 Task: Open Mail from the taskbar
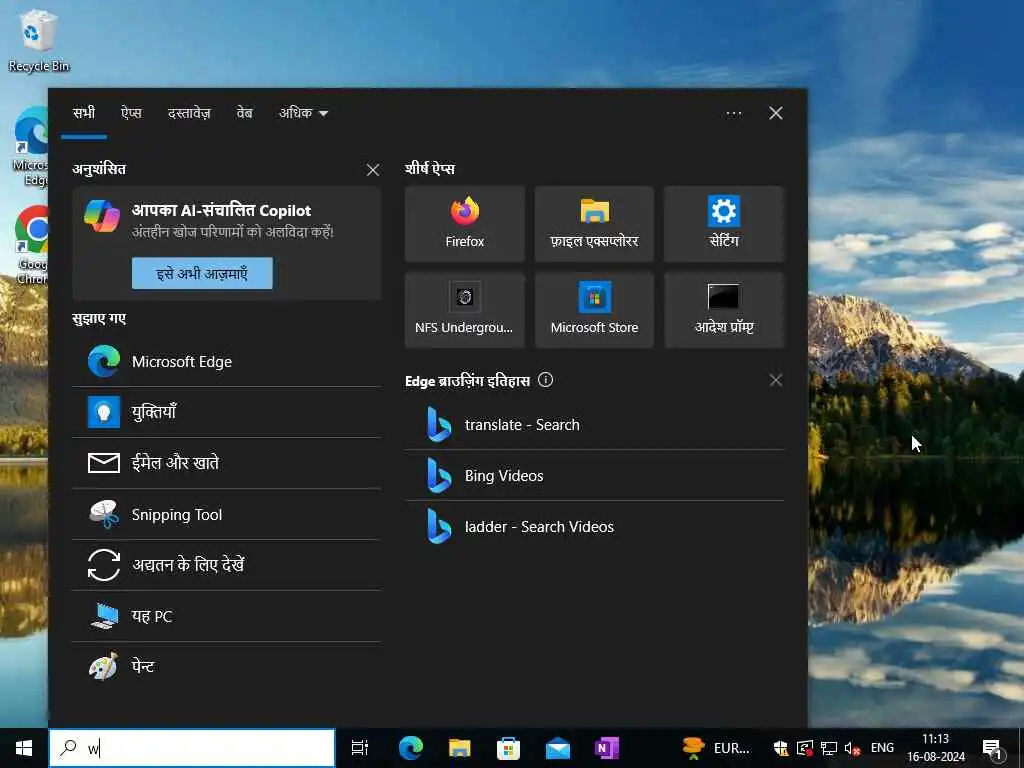click(x=558, y=748)
